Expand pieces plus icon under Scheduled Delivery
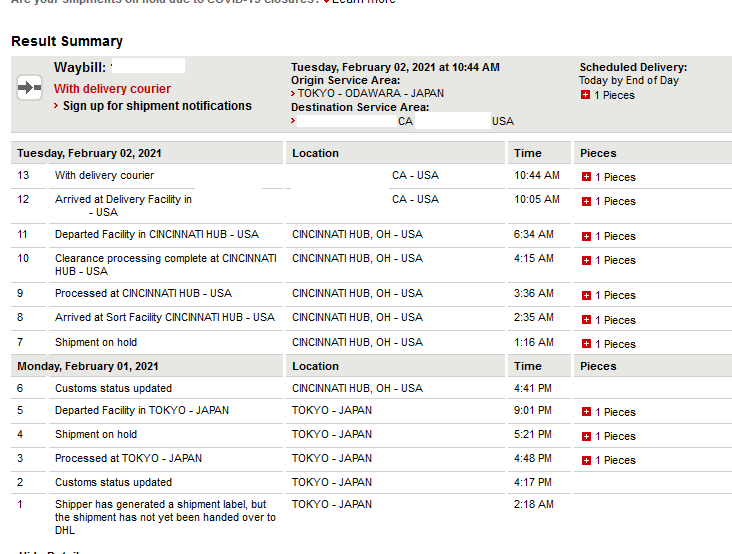Image resolution: width=732 pixels, height=554 pixels. pyautogui.click(x=585, y=95)
